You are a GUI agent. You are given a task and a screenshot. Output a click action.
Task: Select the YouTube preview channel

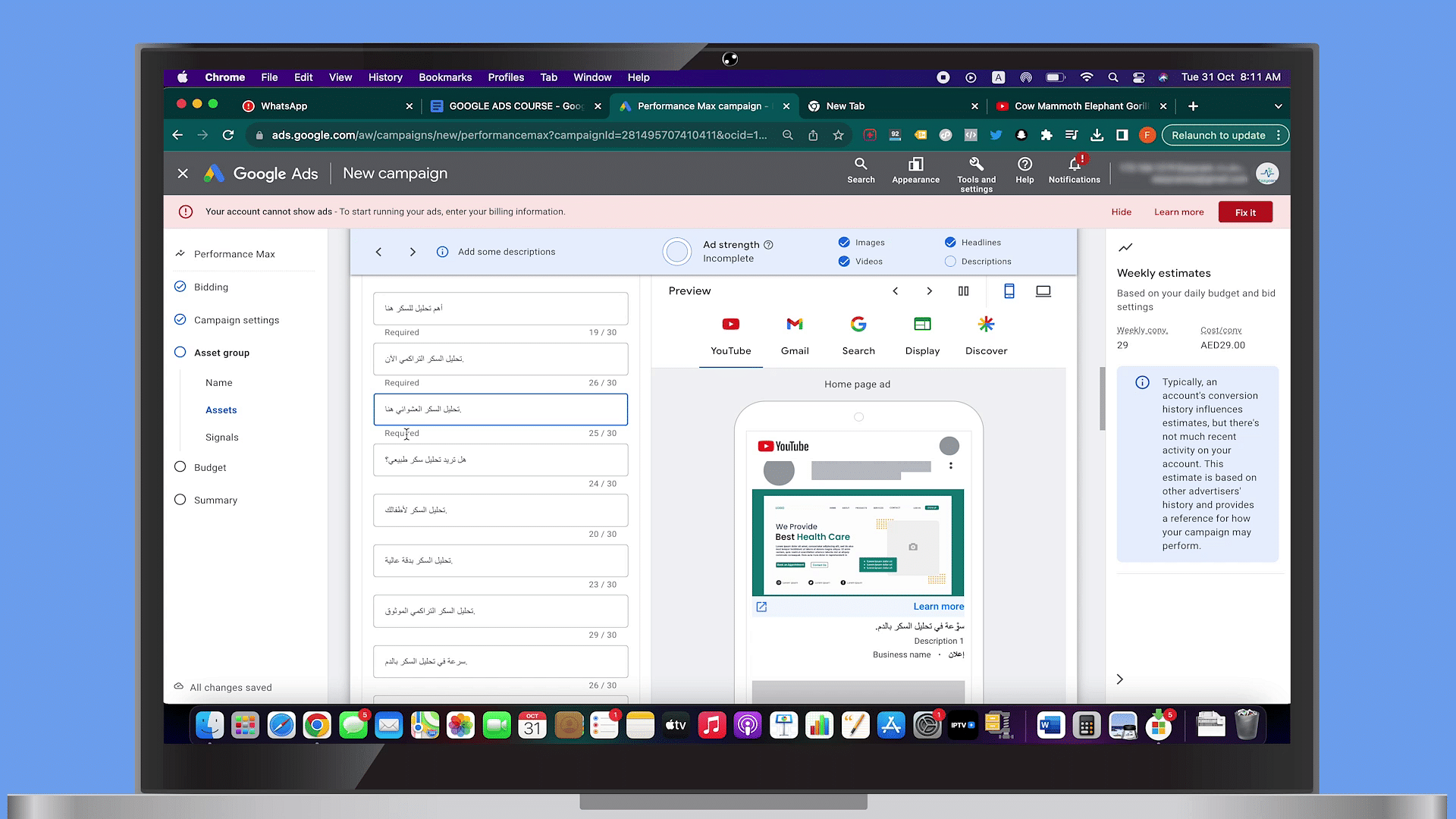point(731,336)
